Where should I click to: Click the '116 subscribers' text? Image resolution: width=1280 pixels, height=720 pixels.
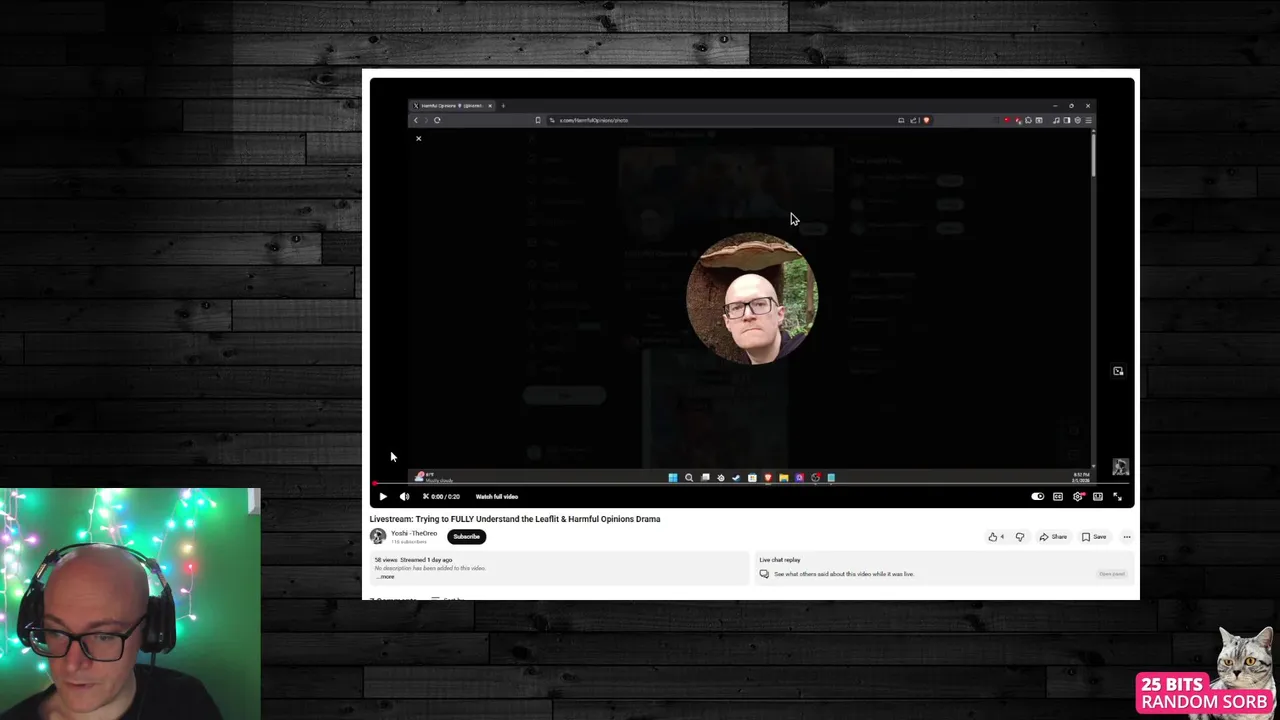[409, 541]
